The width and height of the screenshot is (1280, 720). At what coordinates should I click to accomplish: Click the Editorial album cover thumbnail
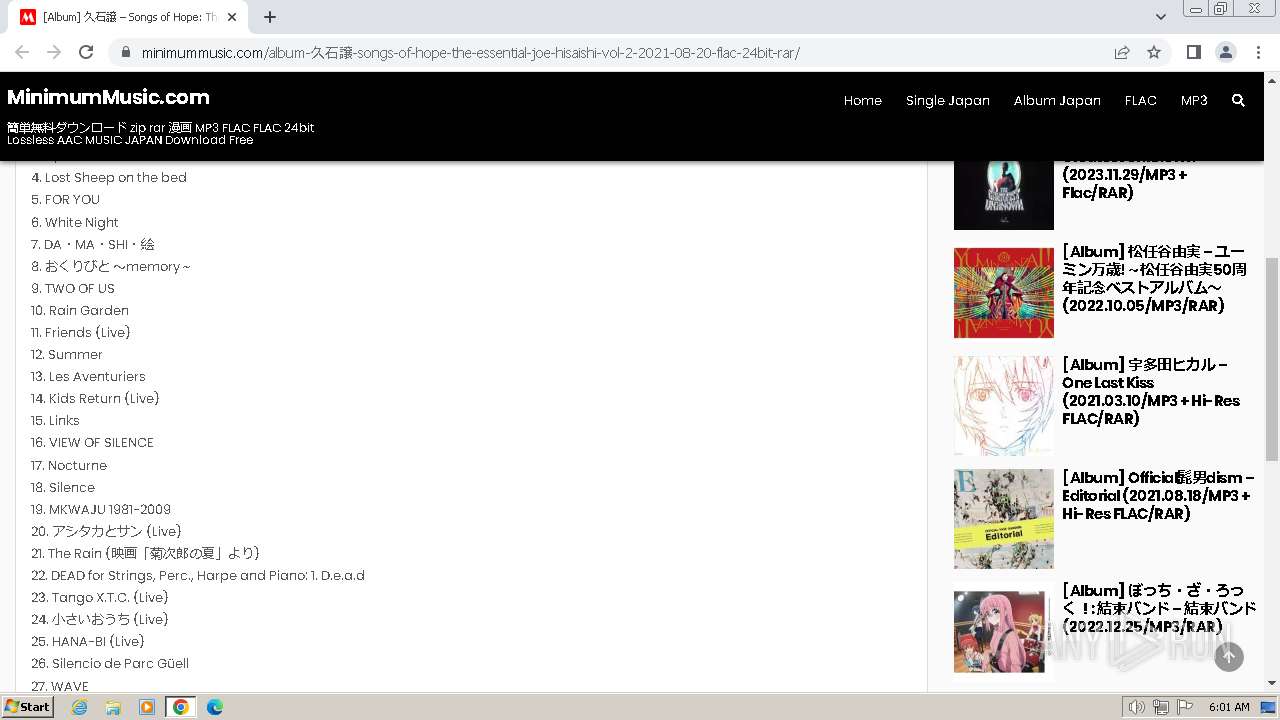[1004, 519]
